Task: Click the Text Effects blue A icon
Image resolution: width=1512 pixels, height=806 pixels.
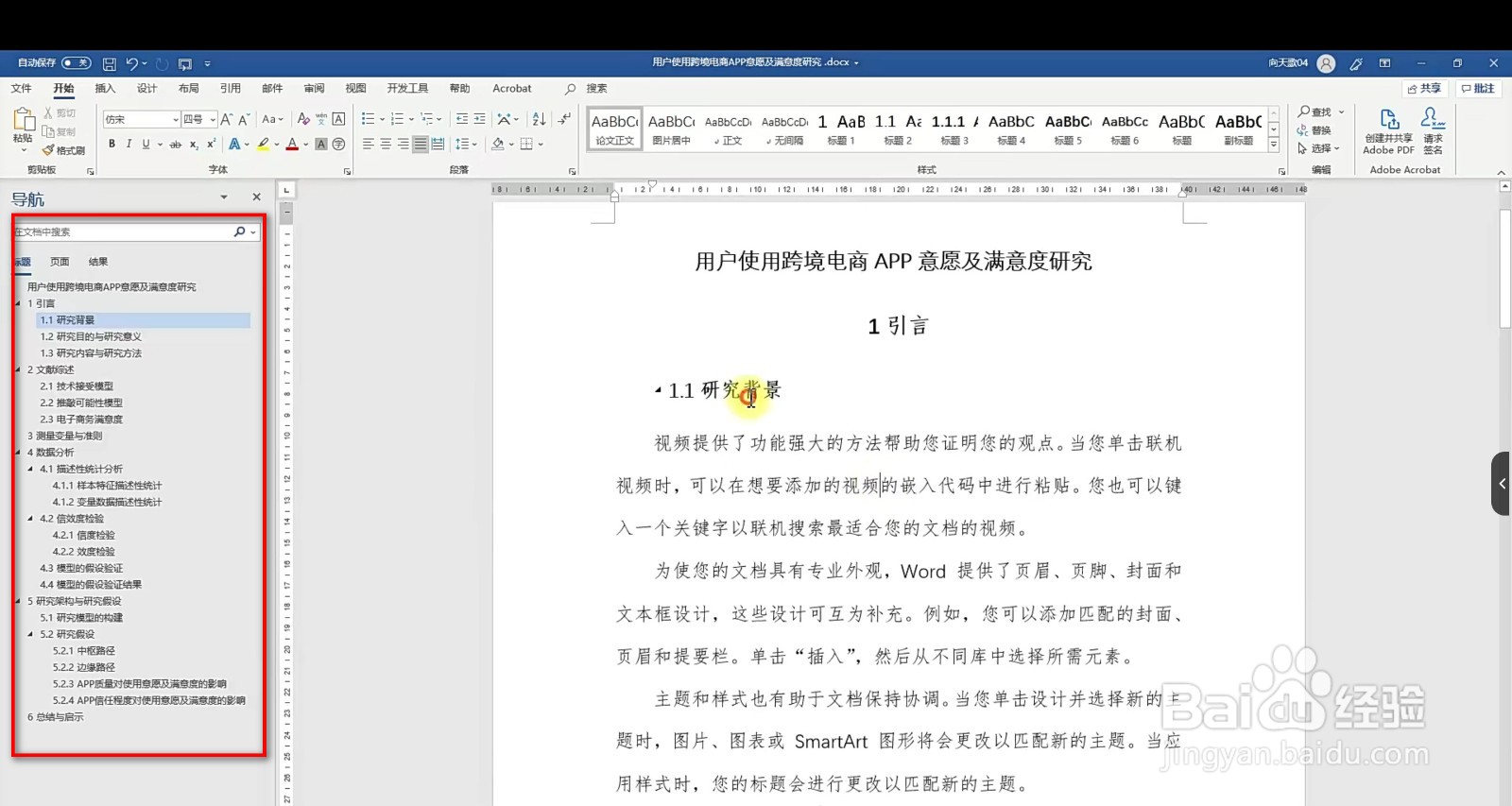Action: pos(234,144)
